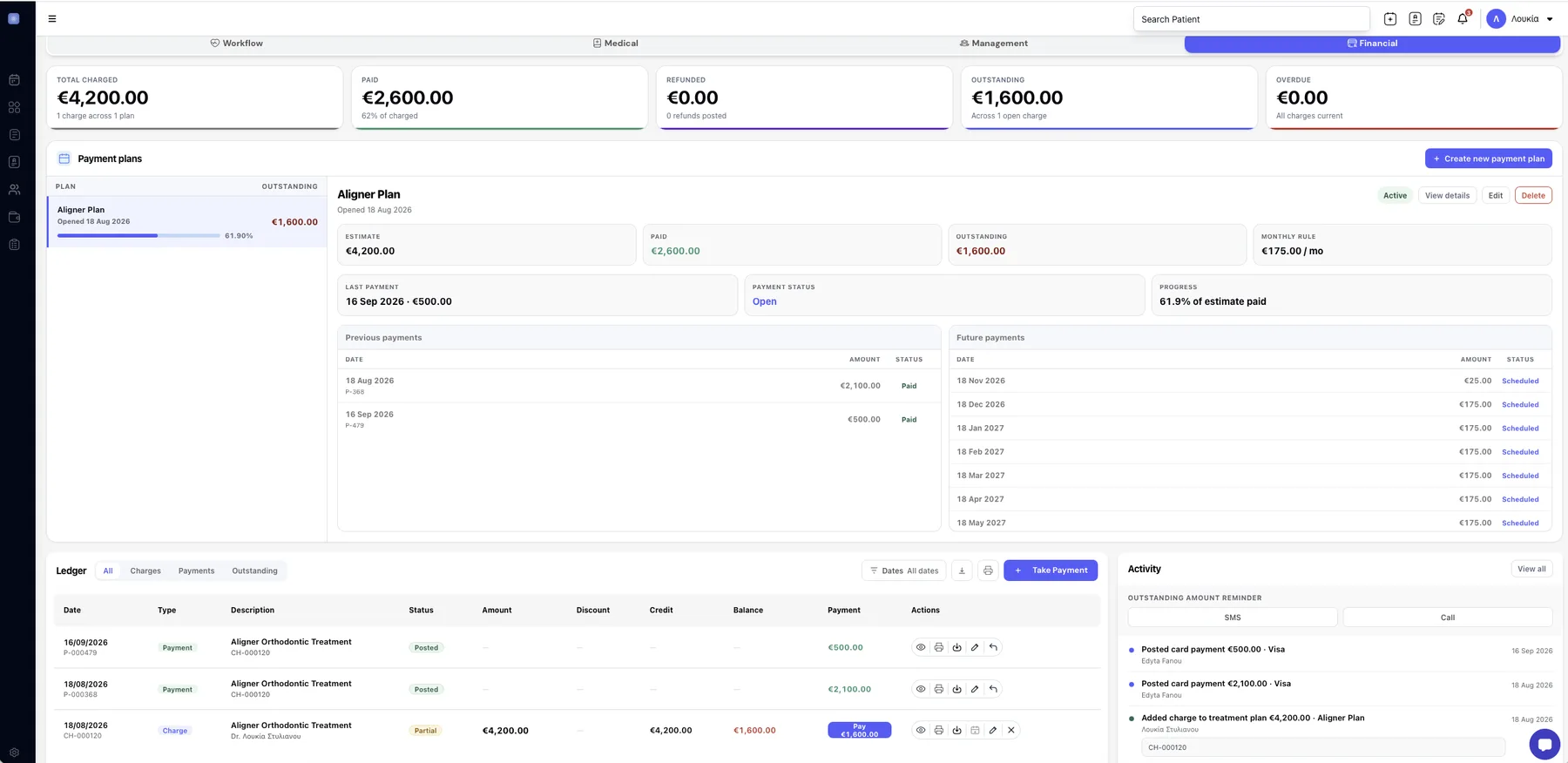This screenshot has width=1568, height=763.
Task: Open settings gear in left sidebar
Action: pos(14,753)
